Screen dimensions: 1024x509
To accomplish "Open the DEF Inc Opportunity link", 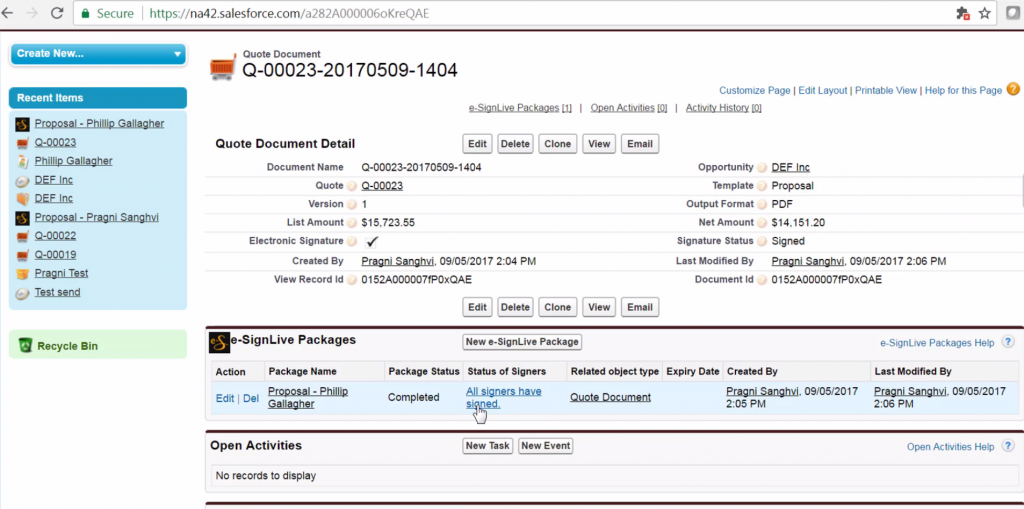I will click(791, 167).
